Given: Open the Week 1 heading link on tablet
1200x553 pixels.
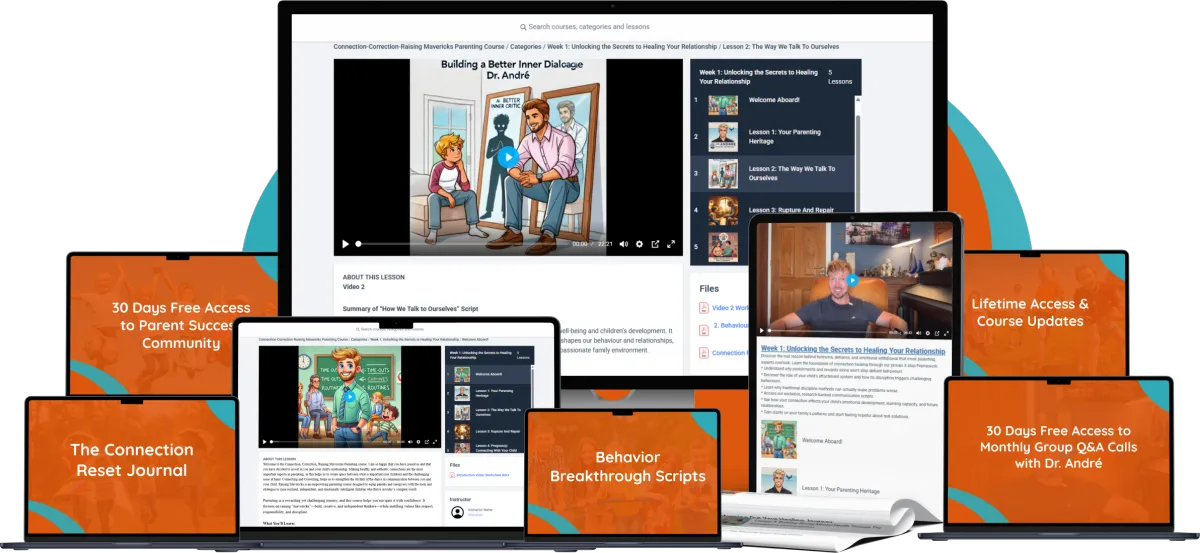Looking at the screenshot, I should tap(853, 351).
